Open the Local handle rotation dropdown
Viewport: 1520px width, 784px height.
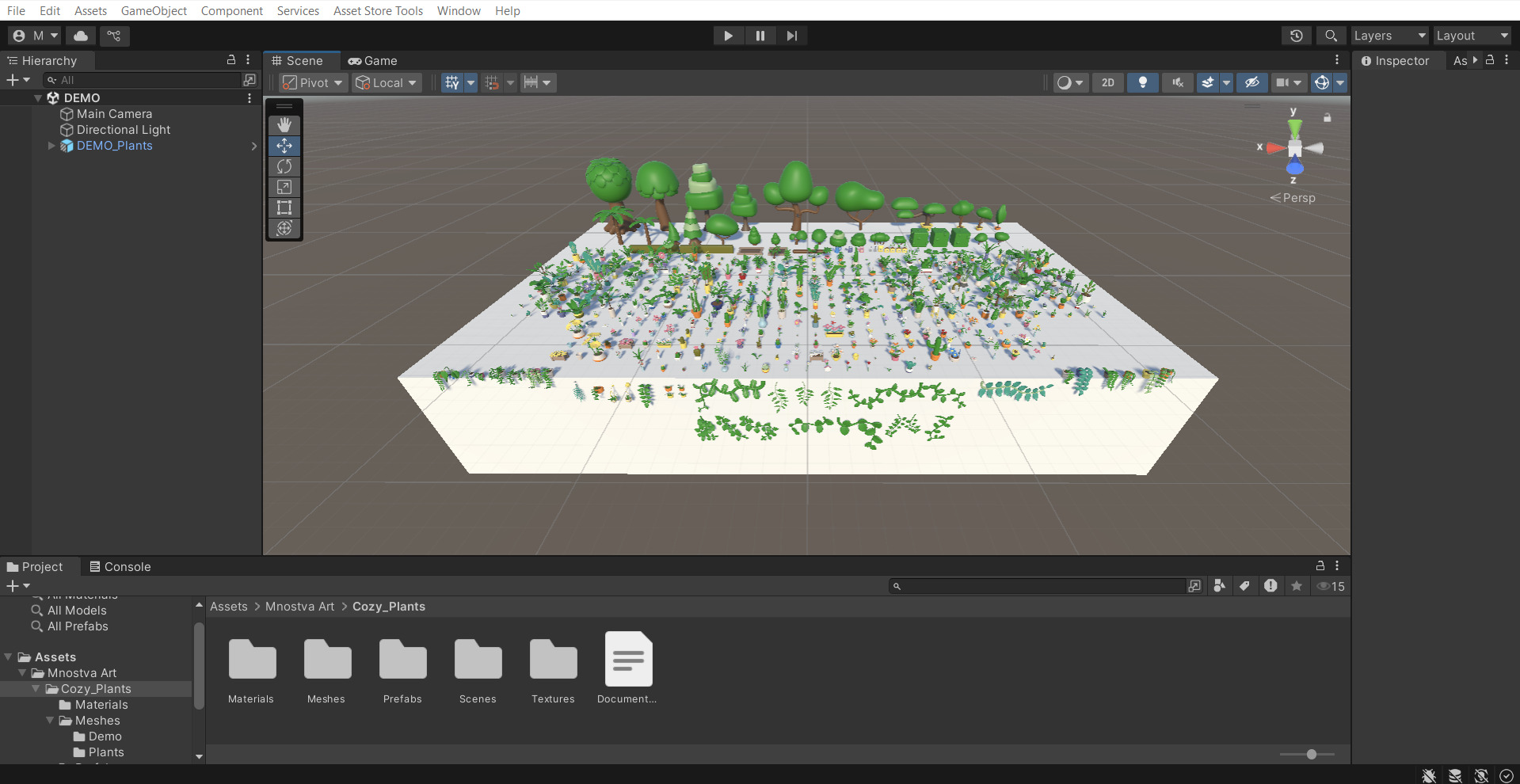[387, 82]
